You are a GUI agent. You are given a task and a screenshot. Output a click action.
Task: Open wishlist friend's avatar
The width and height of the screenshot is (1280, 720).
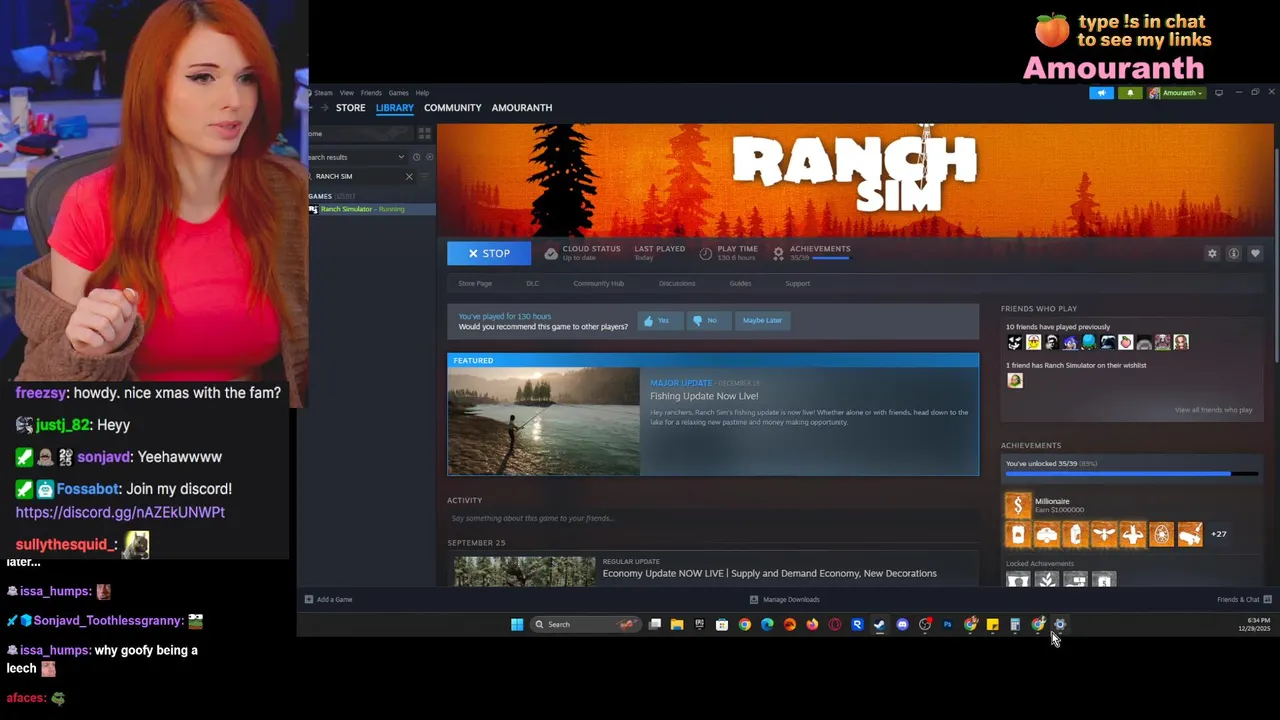pyautogui.click(x=1015, y=380)
